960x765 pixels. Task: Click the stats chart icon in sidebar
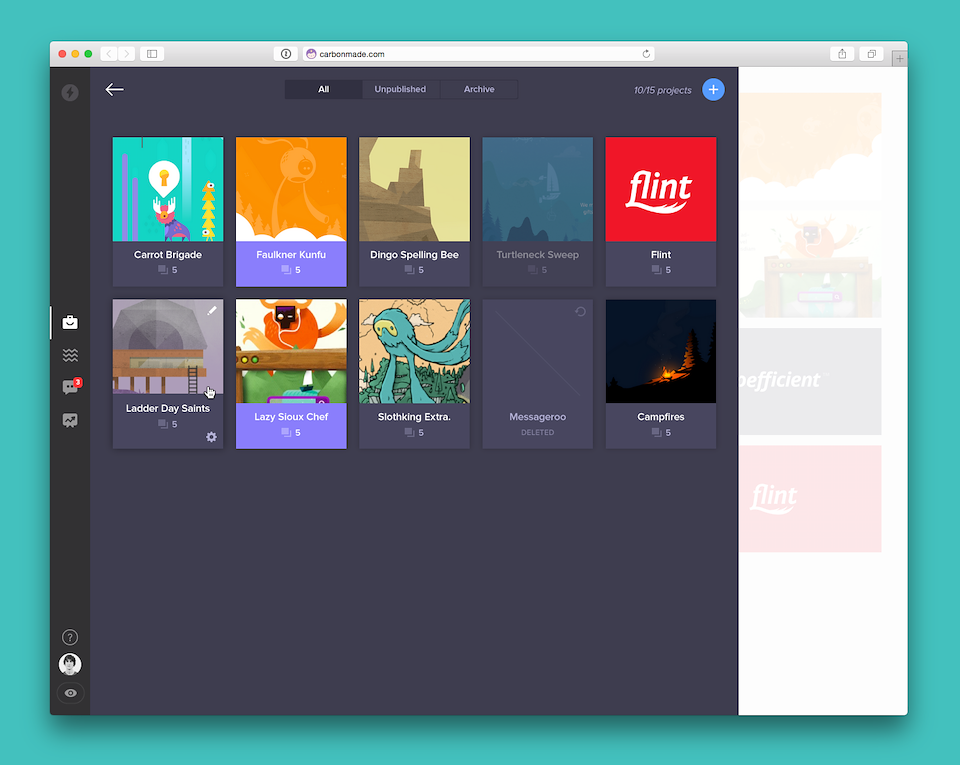point(70,421)
